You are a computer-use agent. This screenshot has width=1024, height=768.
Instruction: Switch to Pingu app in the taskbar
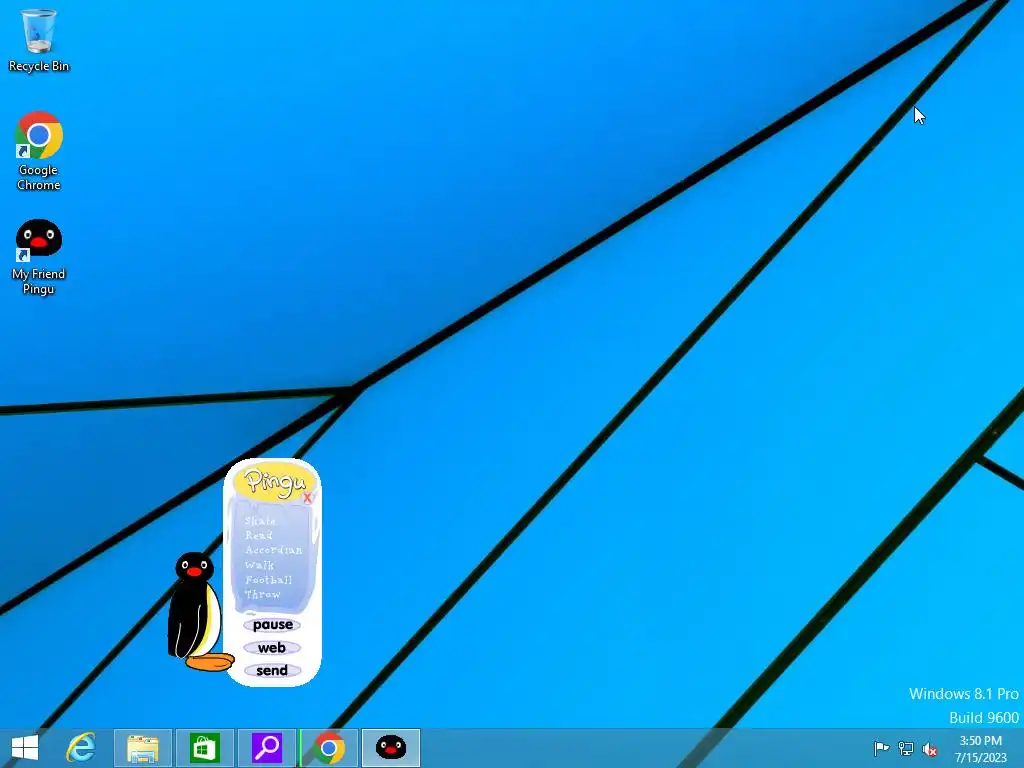tap(391, 748)
